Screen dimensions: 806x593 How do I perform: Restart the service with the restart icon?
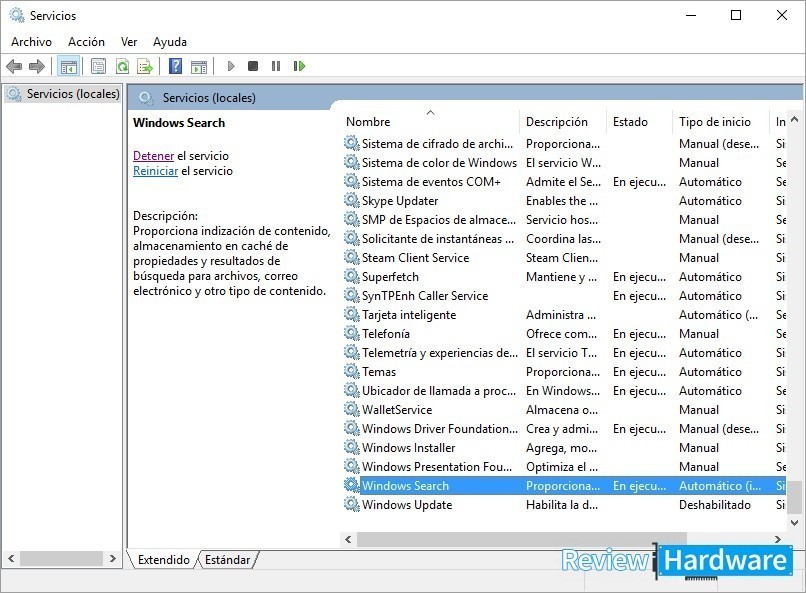click(x=299, y=66)
